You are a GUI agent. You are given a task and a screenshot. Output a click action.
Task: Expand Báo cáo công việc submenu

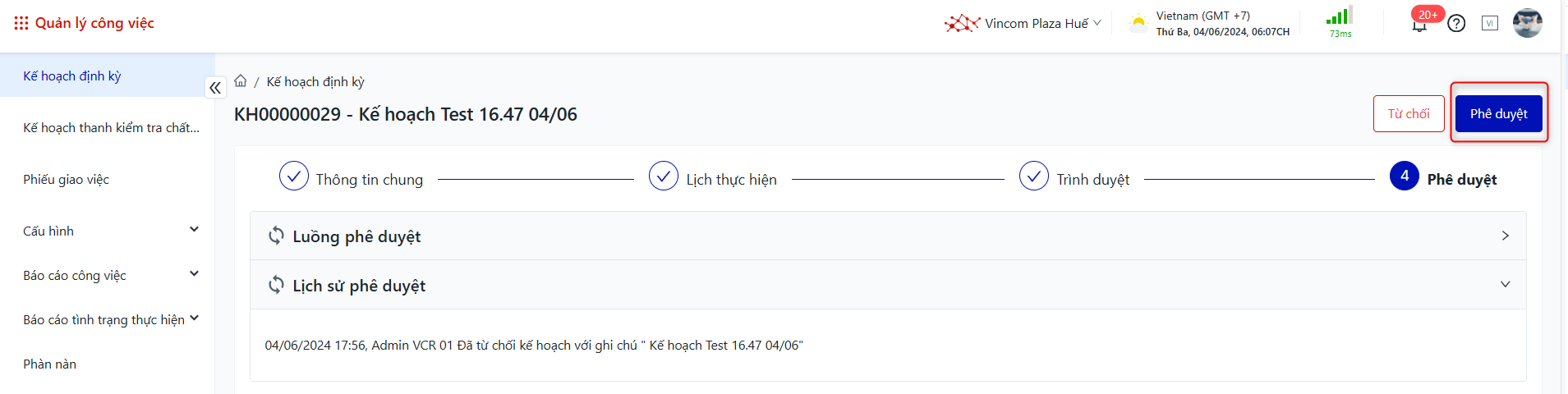click(x=194, y=274)
